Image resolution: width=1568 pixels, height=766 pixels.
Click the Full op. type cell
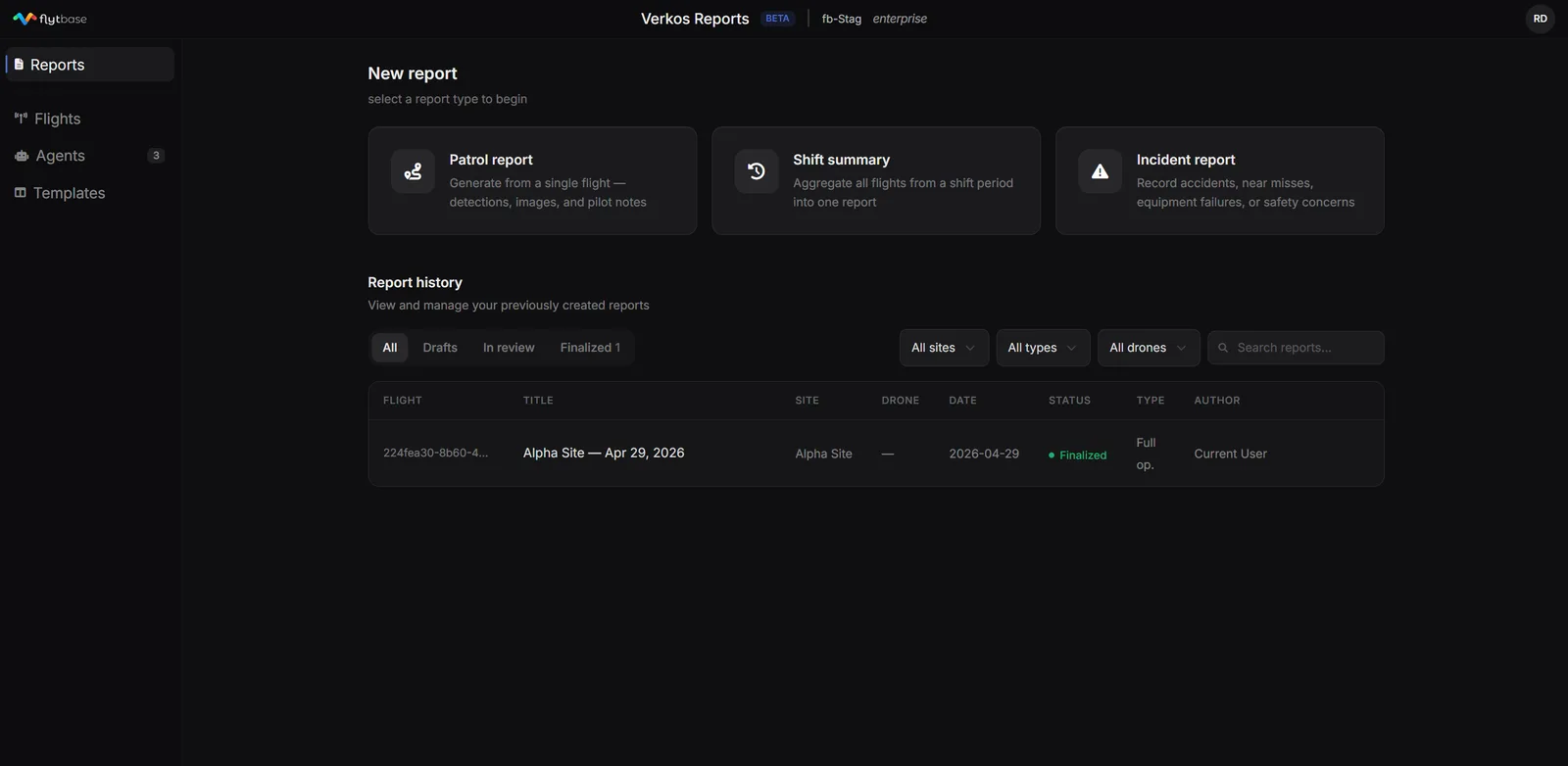click(x=1146, y=454)
